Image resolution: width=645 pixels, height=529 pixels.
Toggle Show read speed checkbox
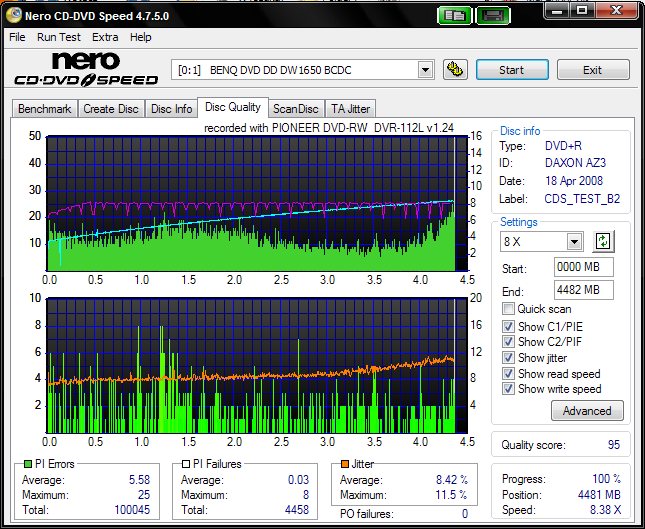pos(508,374)
